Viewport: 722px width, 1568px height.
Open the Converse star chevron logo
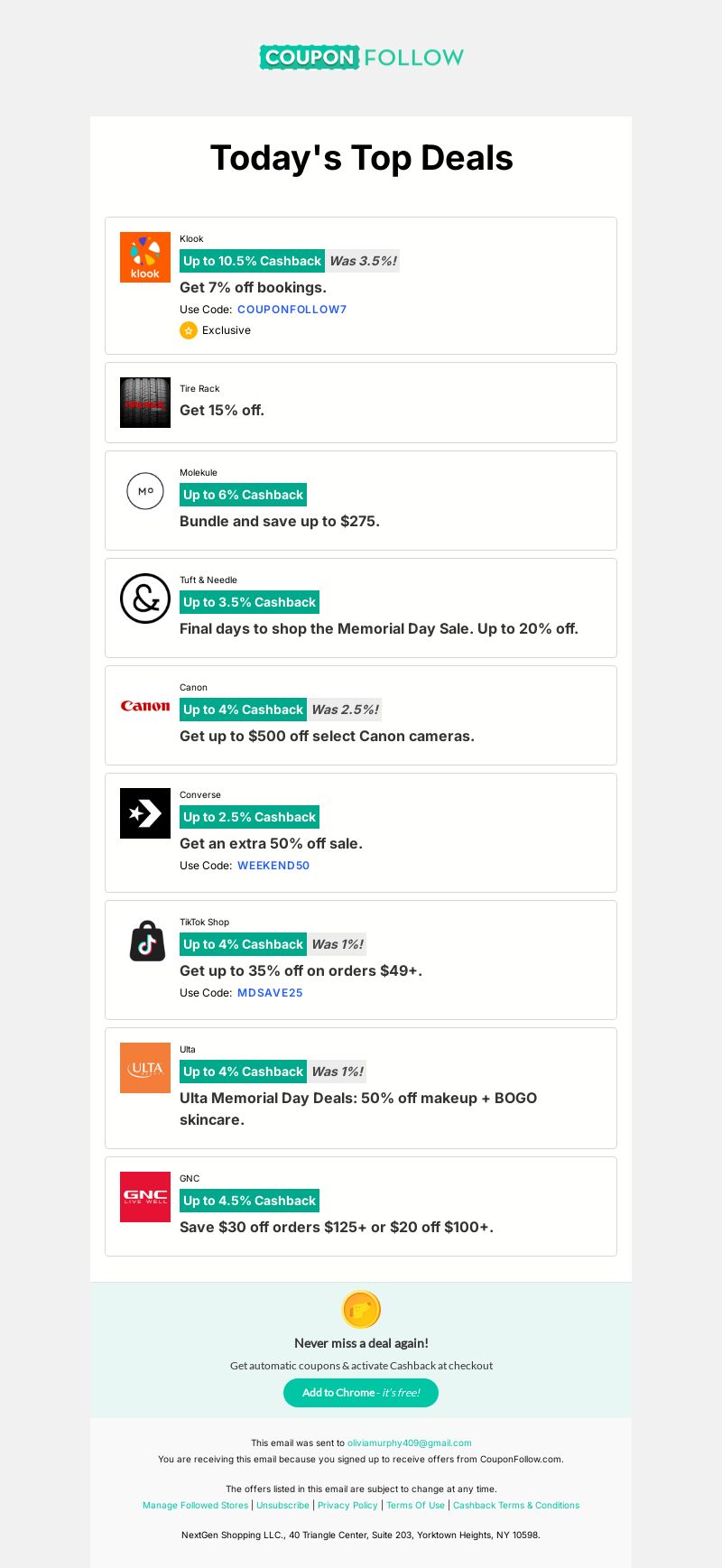pyautogui.click(x=145, y=813)
